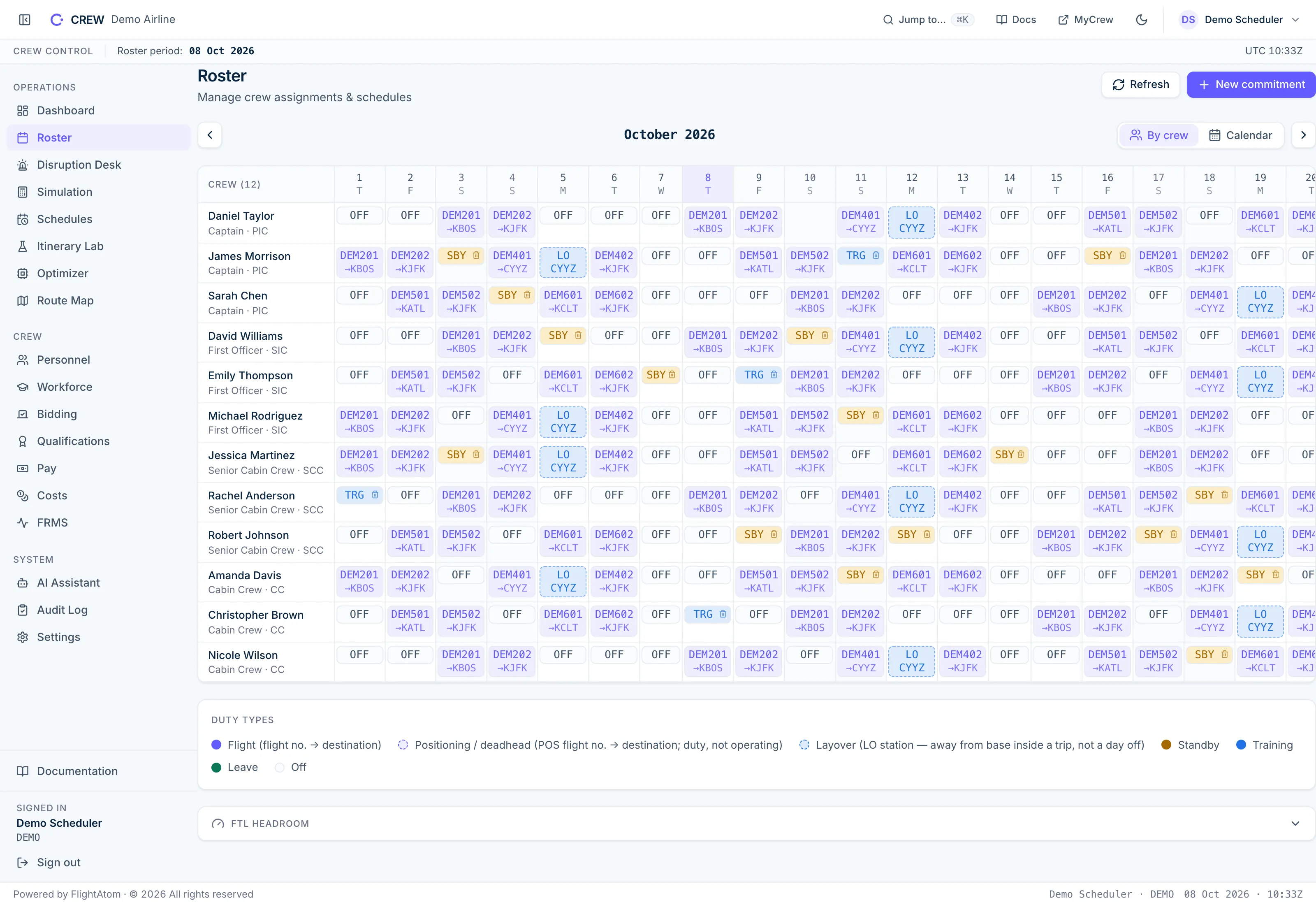1316x905 pixels.
Task: Click the DS user avatar
Action: point(1189,20)
